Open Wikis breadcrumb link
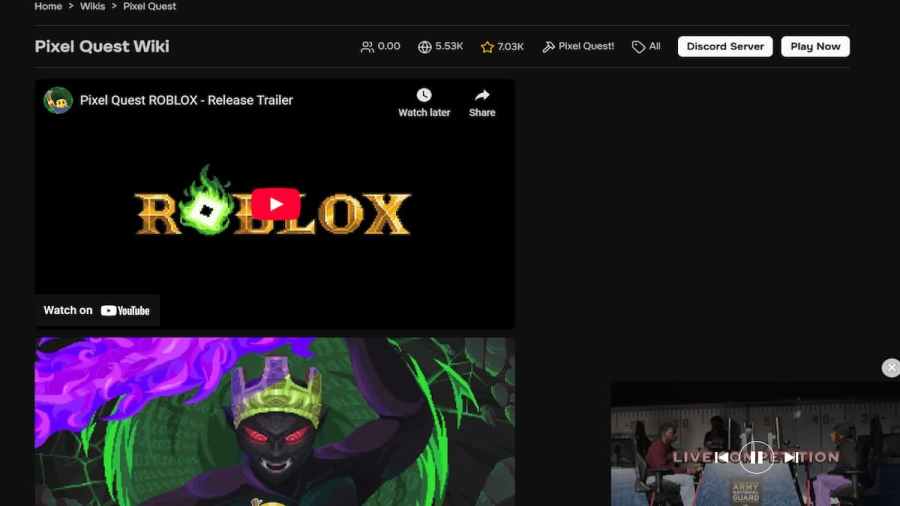Viewport: 900px width, 506px height. coord(92,6)
